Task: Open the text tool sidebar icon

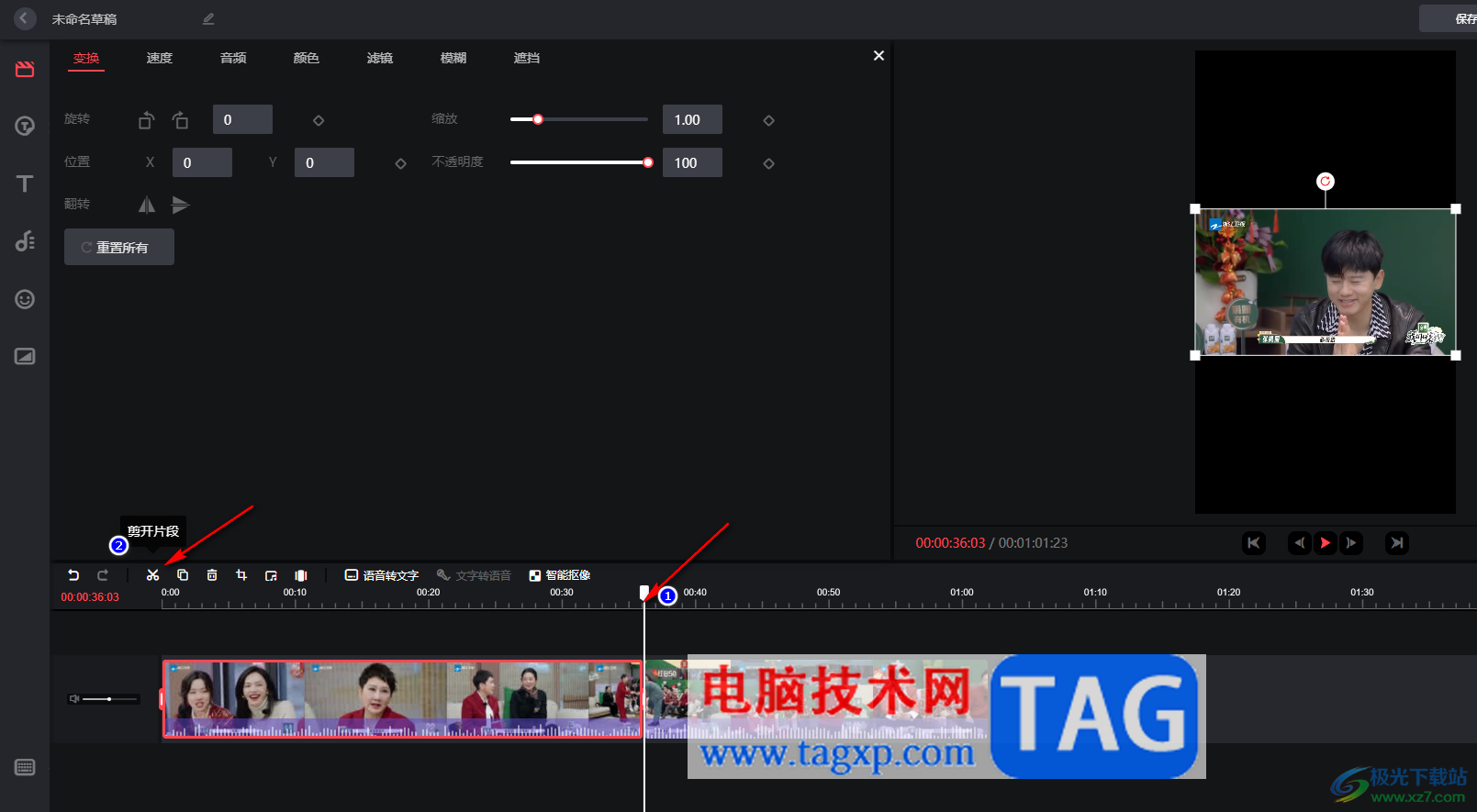Action: pos(25,184)
